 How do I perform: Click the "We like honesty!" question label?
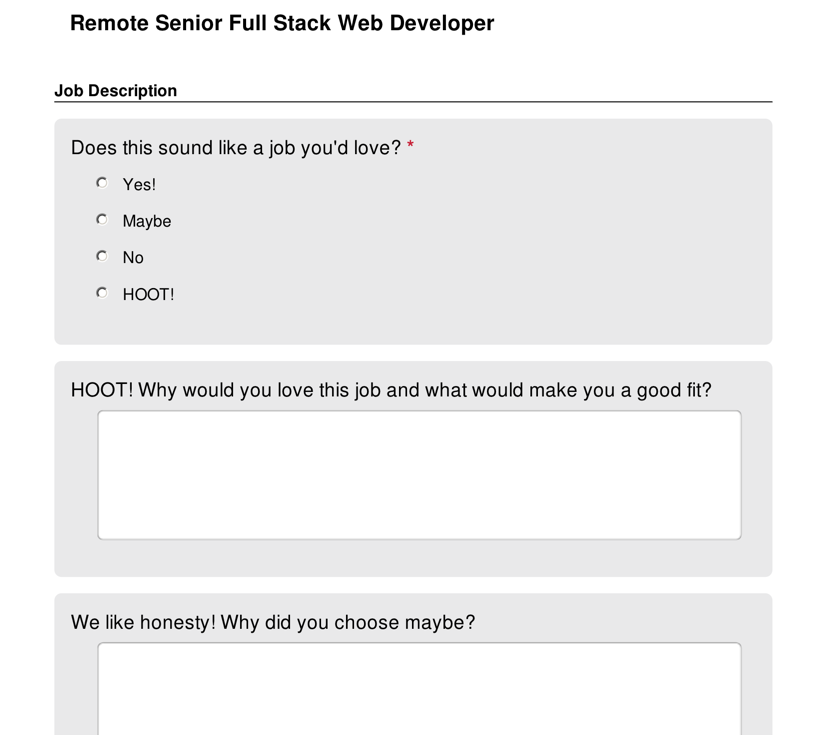[273, 623]
